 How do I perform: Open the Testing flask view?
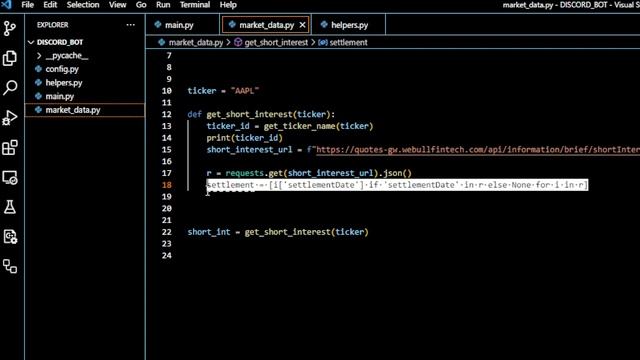click(x=10, y=207)
